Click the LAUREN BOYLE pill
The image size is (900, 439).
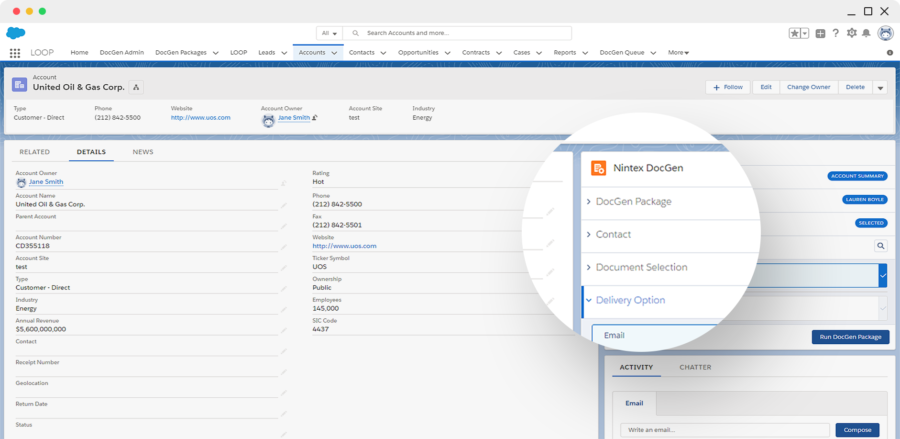point(865,200)
